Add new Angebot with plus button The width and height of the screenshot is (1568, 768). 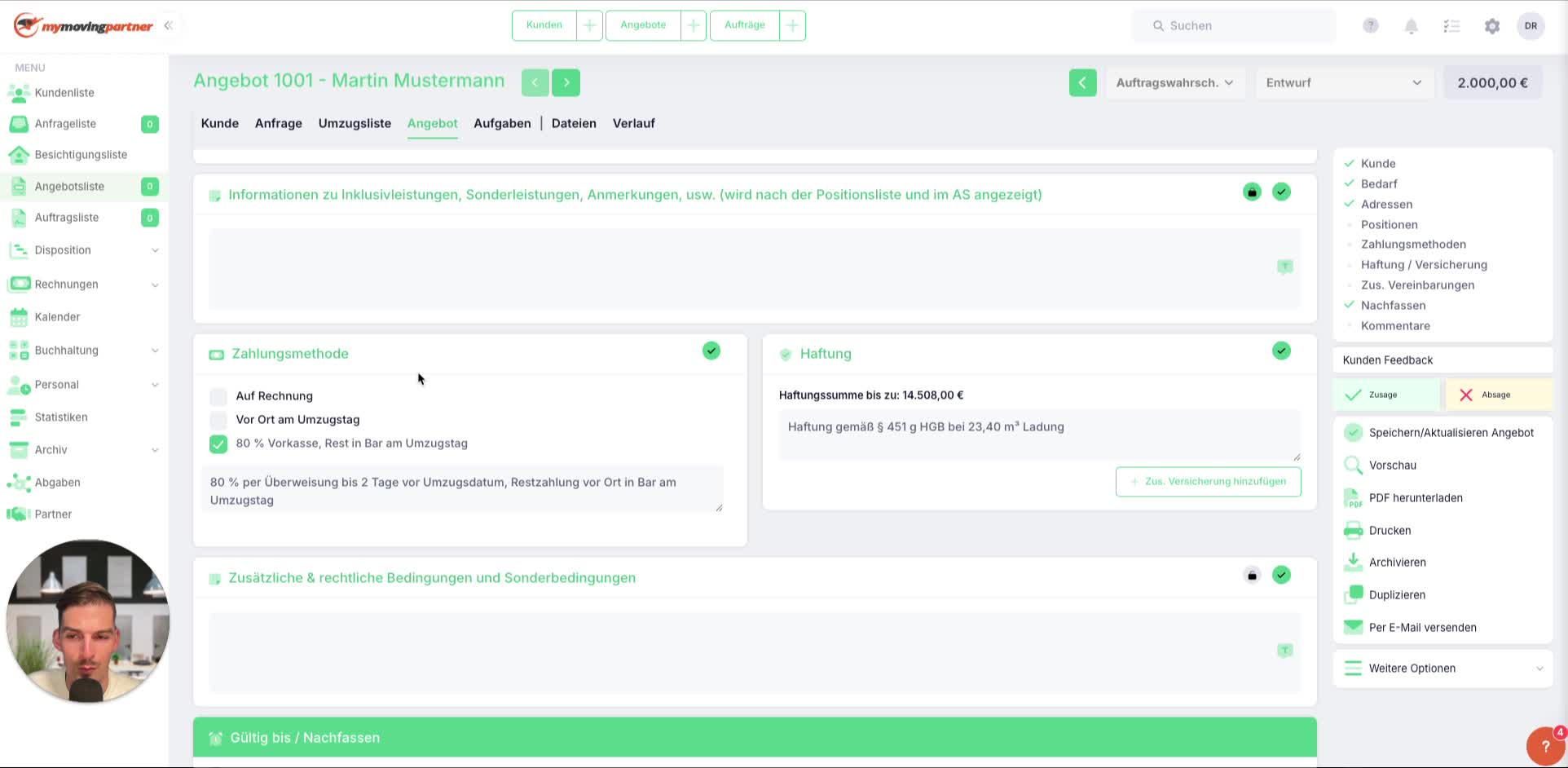click(x=694, y=25)
